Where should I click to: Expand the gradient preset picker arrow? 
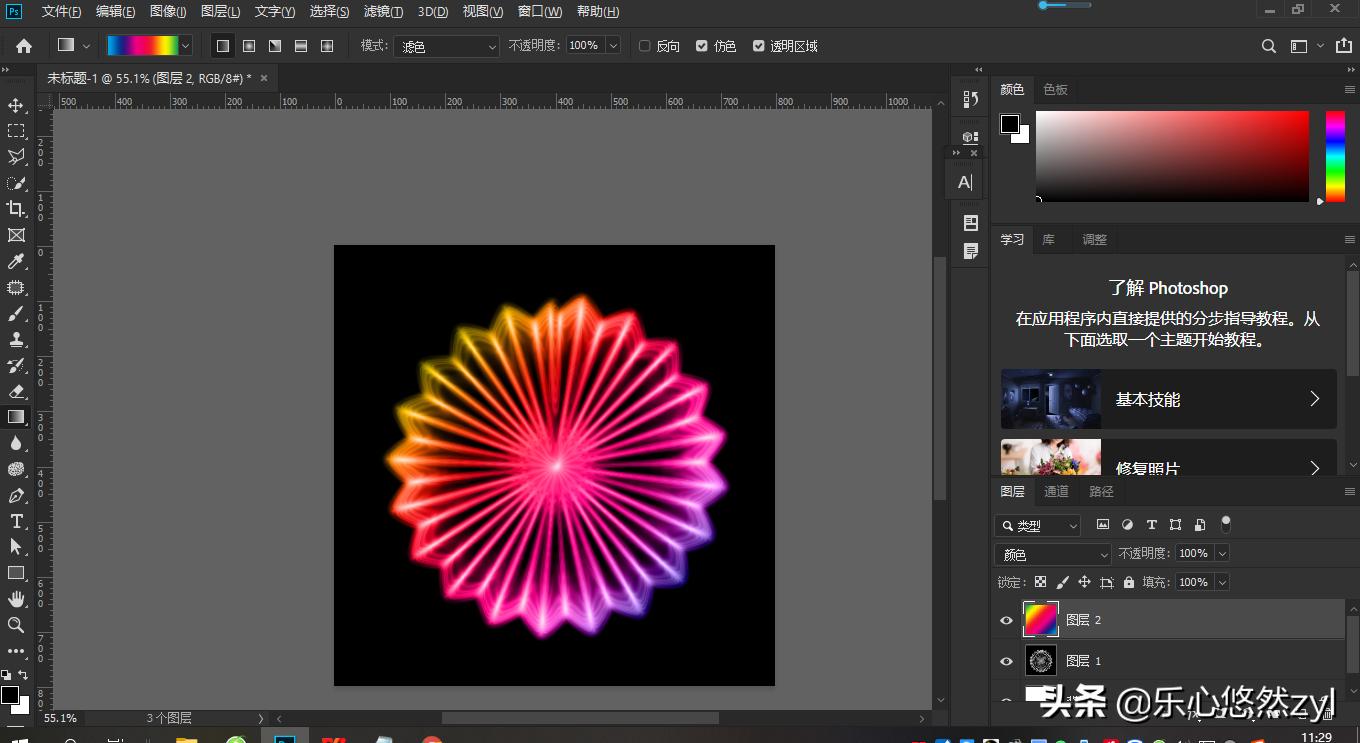[185, 46]
